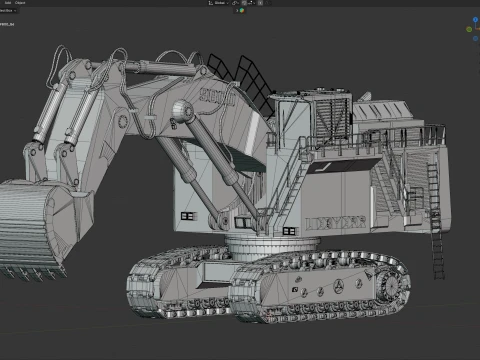480x360 pixels.
Task: Click the transform orientation axes icon
Action: pyautogui.click(x=210, y=3)
